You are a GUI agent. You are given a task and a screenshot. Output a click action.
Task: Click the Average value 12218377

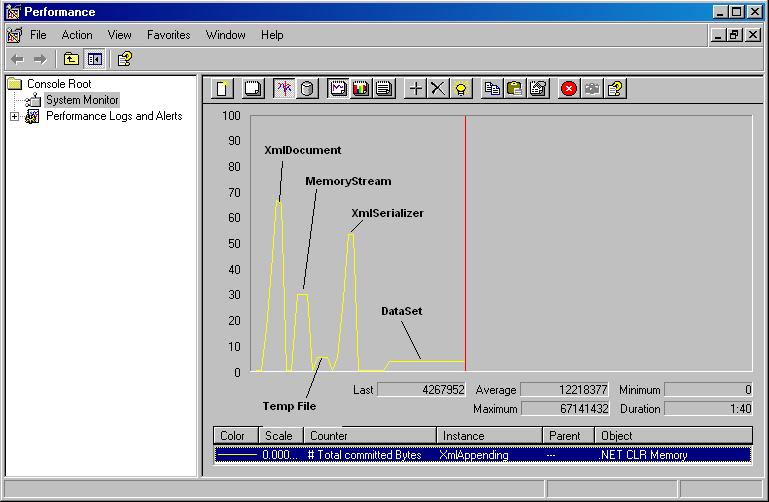564,390
